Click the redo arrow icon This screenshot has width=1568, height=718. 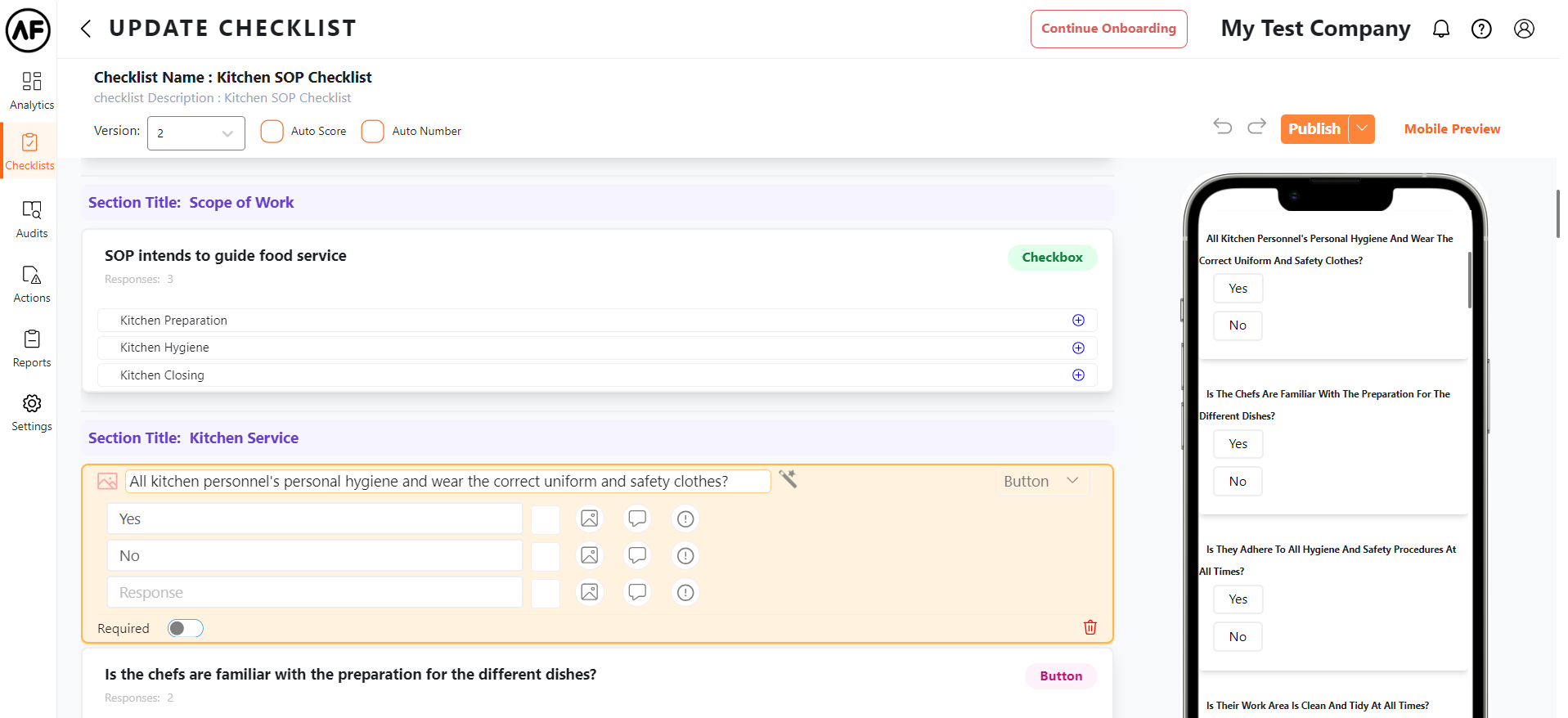pos(1256,127)
